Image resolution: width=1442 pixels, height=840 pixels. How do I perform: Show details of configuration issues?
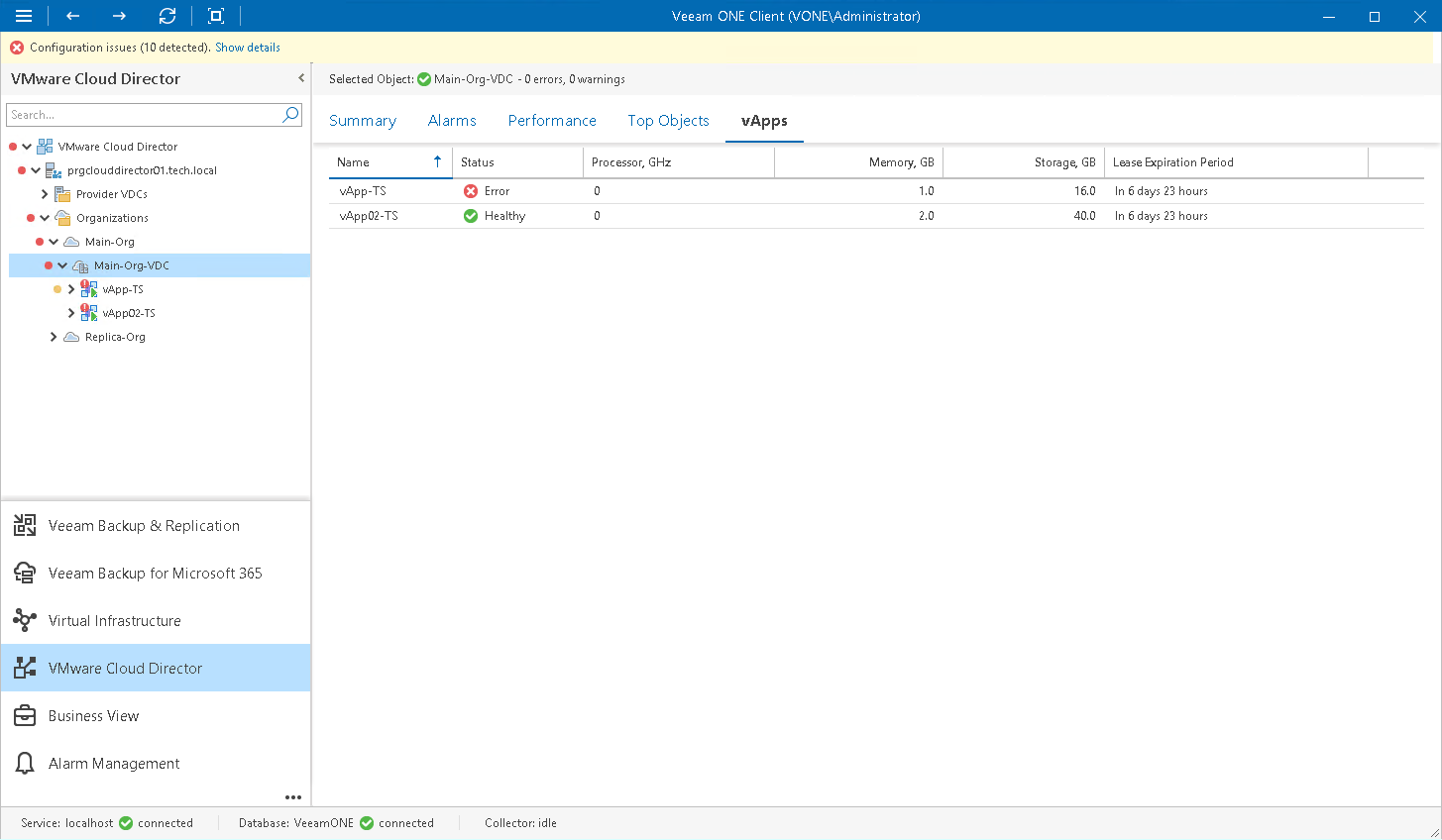click(x=248, y=48)
